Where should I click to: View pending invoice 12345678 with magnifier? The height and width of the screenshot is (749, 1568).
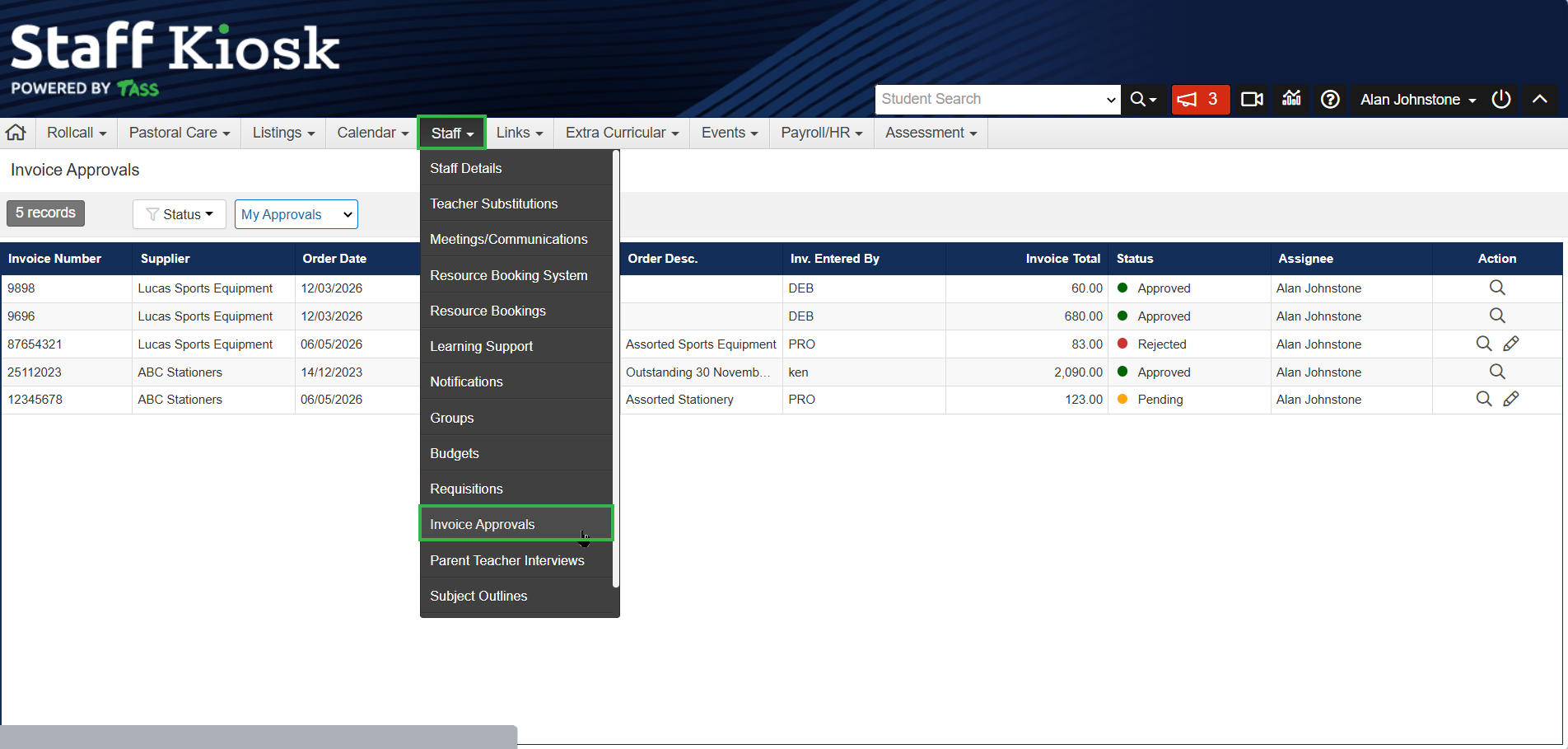point(1484,399)
